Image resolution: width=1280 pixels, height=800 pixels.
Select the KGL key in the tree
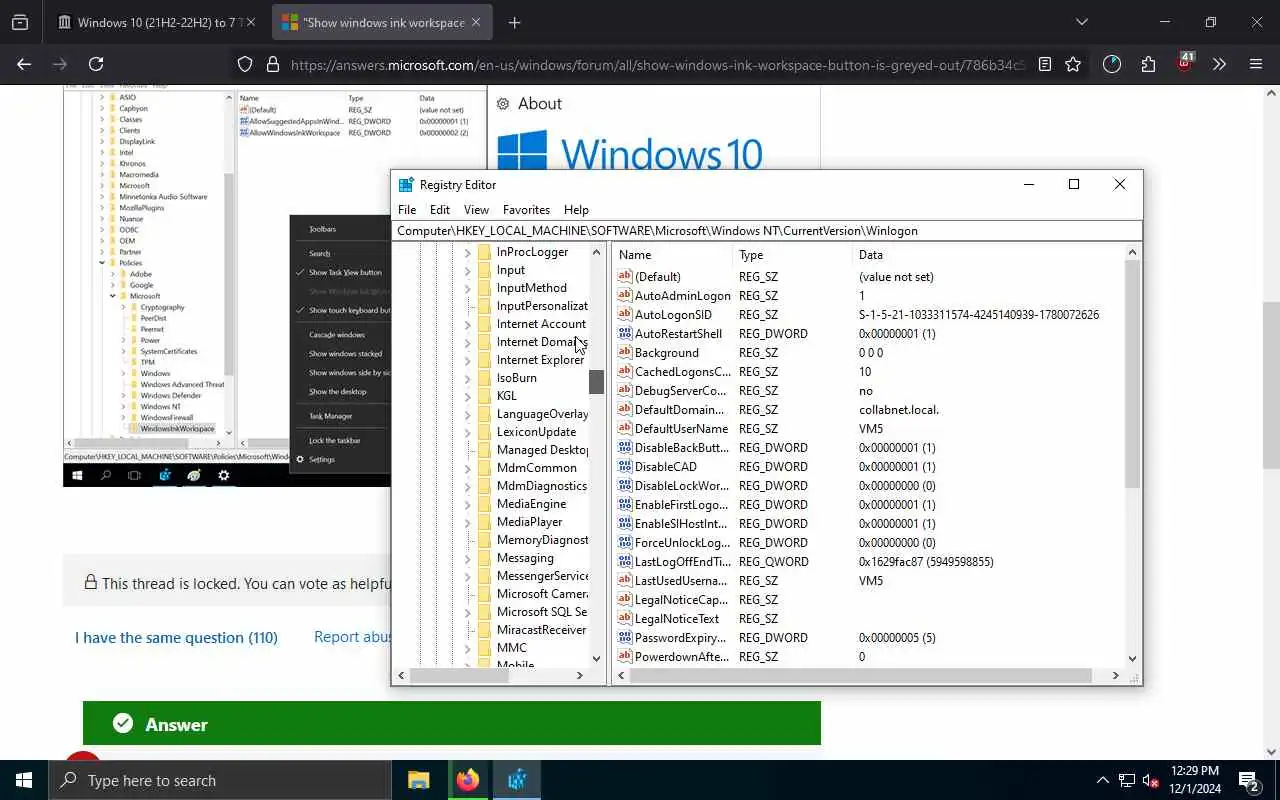pos(507,396)
